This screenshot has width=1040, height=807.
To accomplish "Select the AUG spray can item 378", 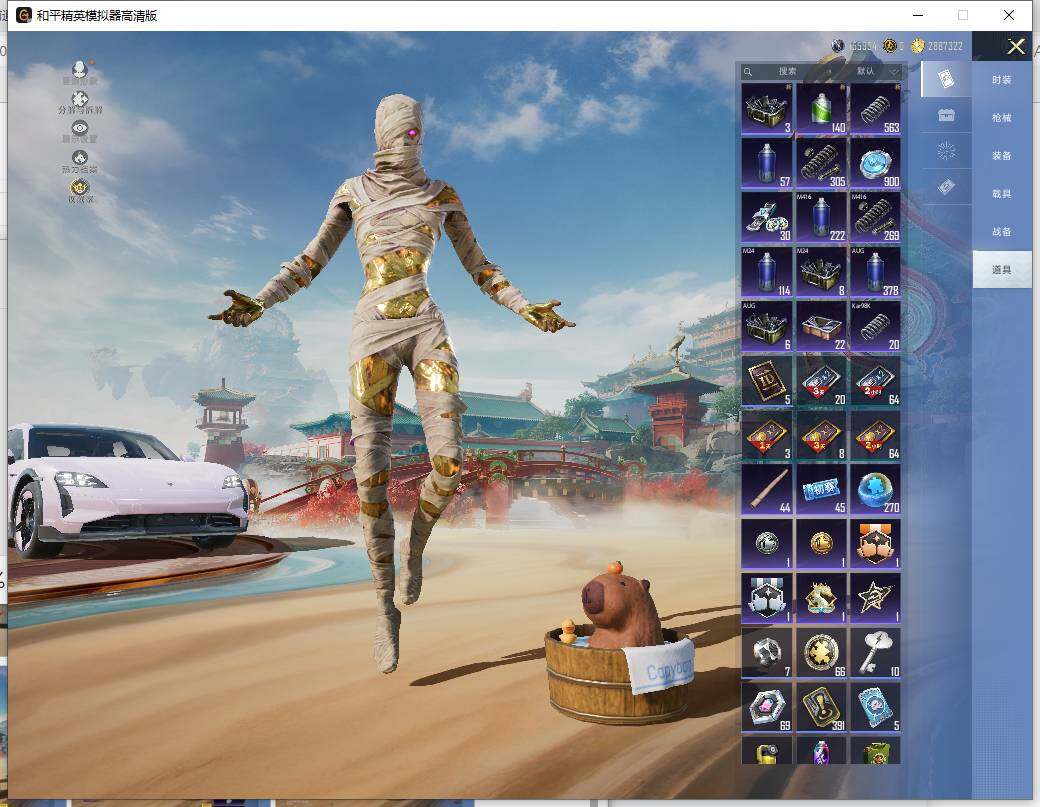I will (x=876, y=273).
